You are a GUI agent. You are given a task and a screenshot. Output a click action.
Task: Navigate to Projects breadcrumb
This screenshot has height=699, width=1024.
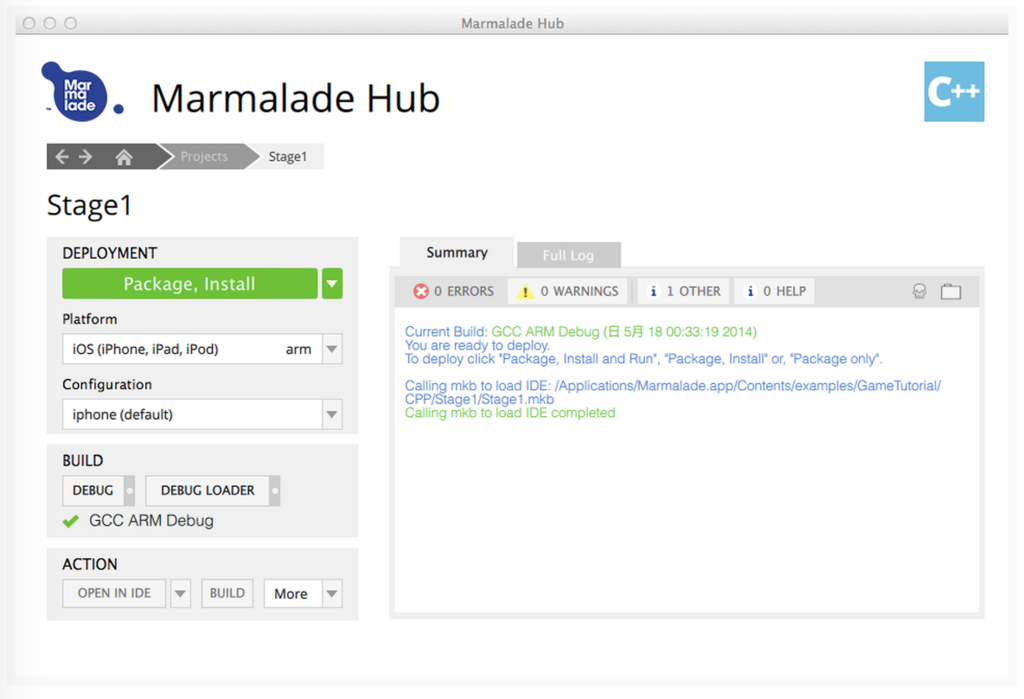click(x=204, y=157)
